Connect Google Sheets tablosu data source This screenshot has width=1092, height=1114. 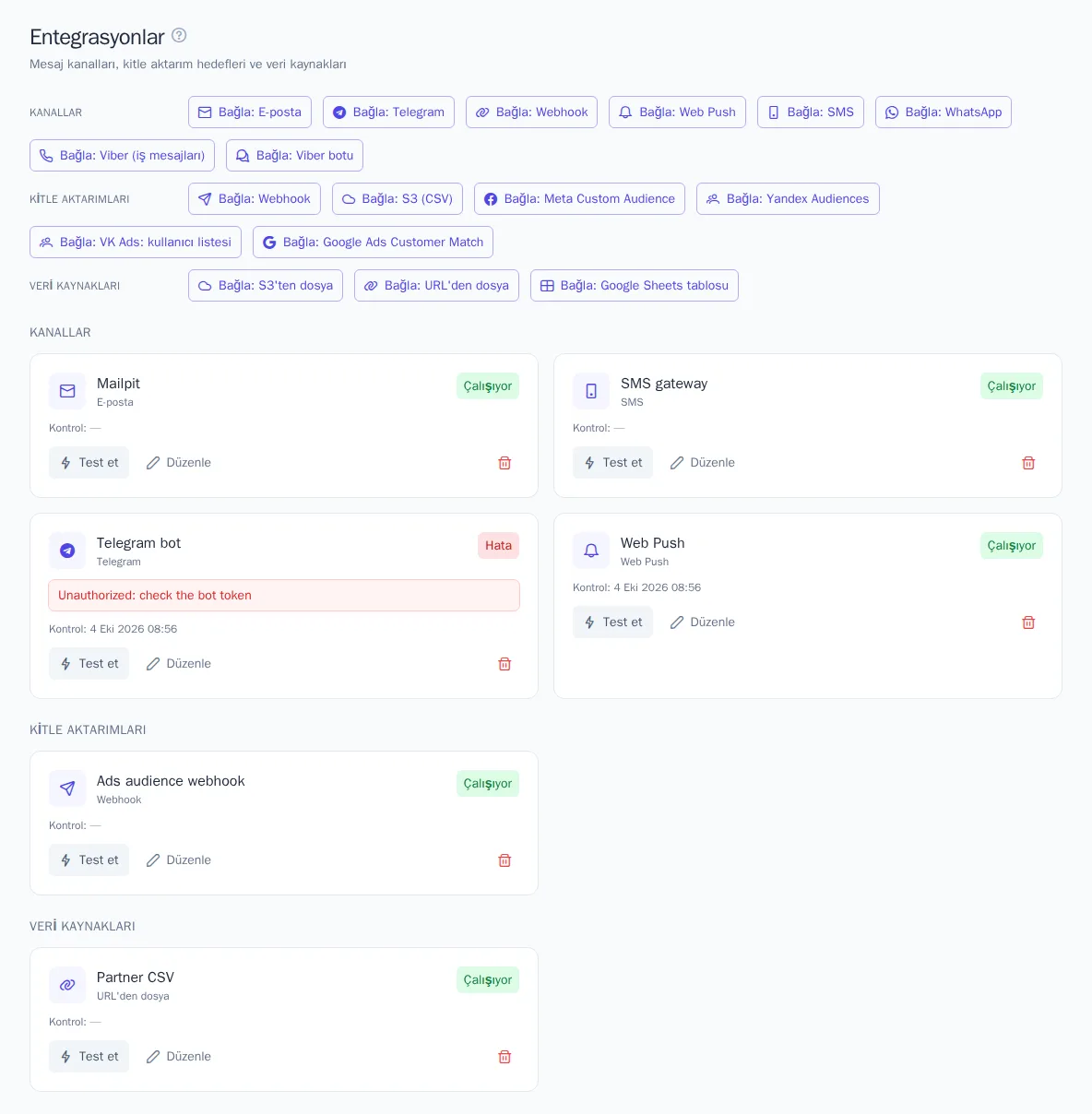[x=635, y=285]
